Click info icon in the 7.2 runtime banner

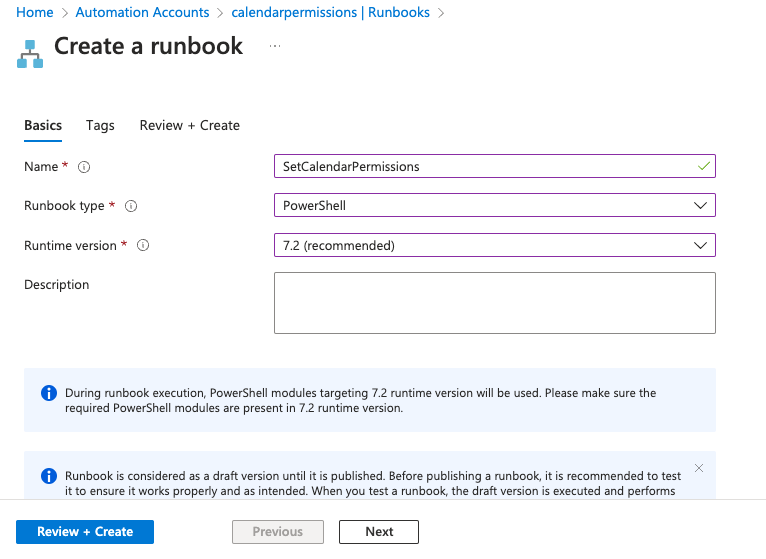click(48, 393)
